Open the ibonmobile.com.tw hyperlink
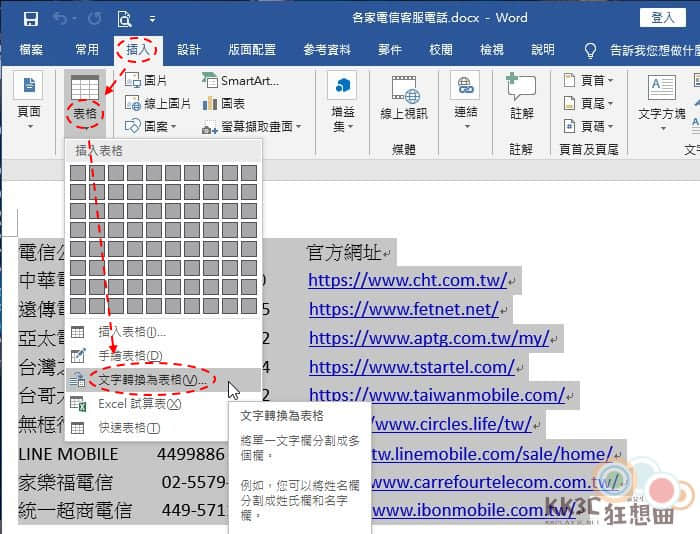Screen dimensions: 700x534 pos(474,510)
